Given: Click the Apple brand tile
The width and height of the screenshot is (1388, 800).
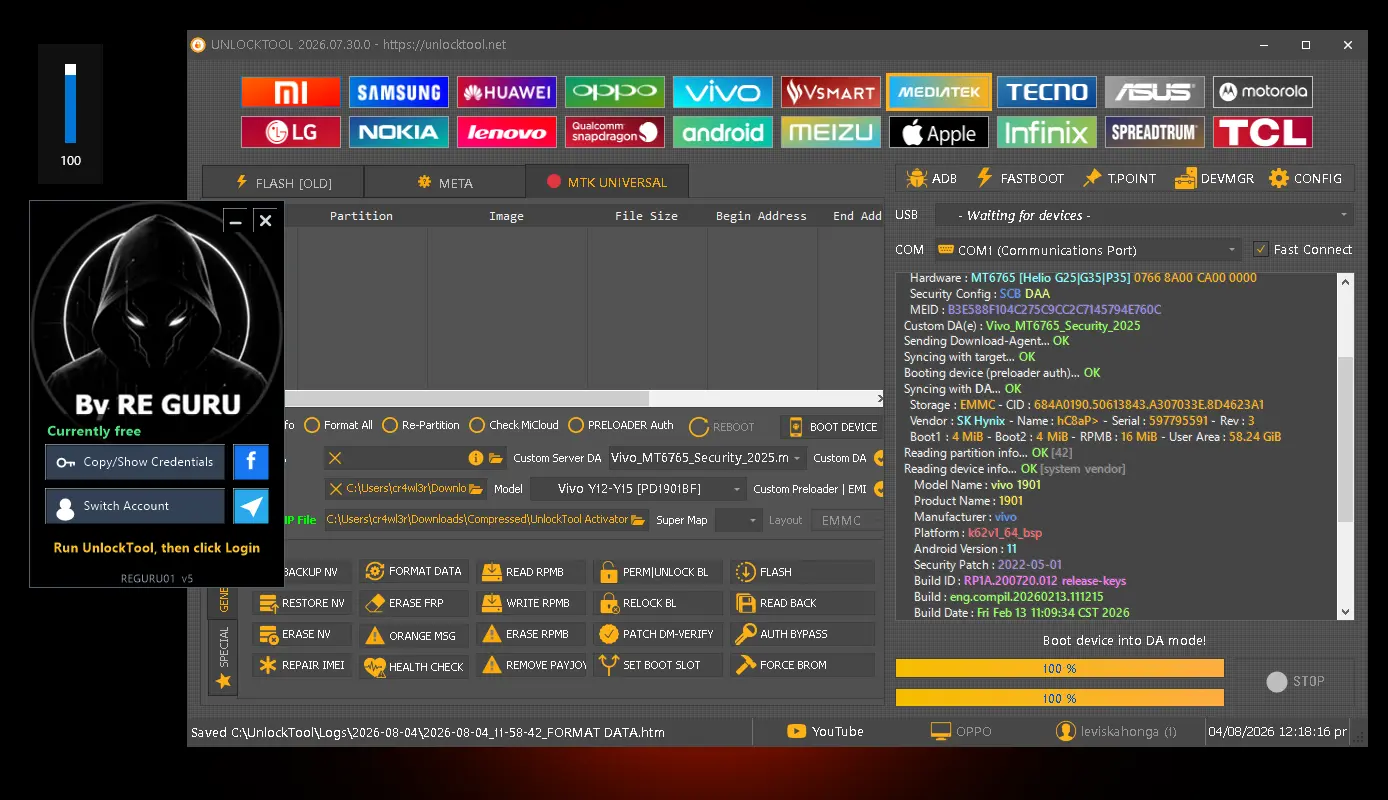Looking at the screenshot, I should click(x=939, y=132).
